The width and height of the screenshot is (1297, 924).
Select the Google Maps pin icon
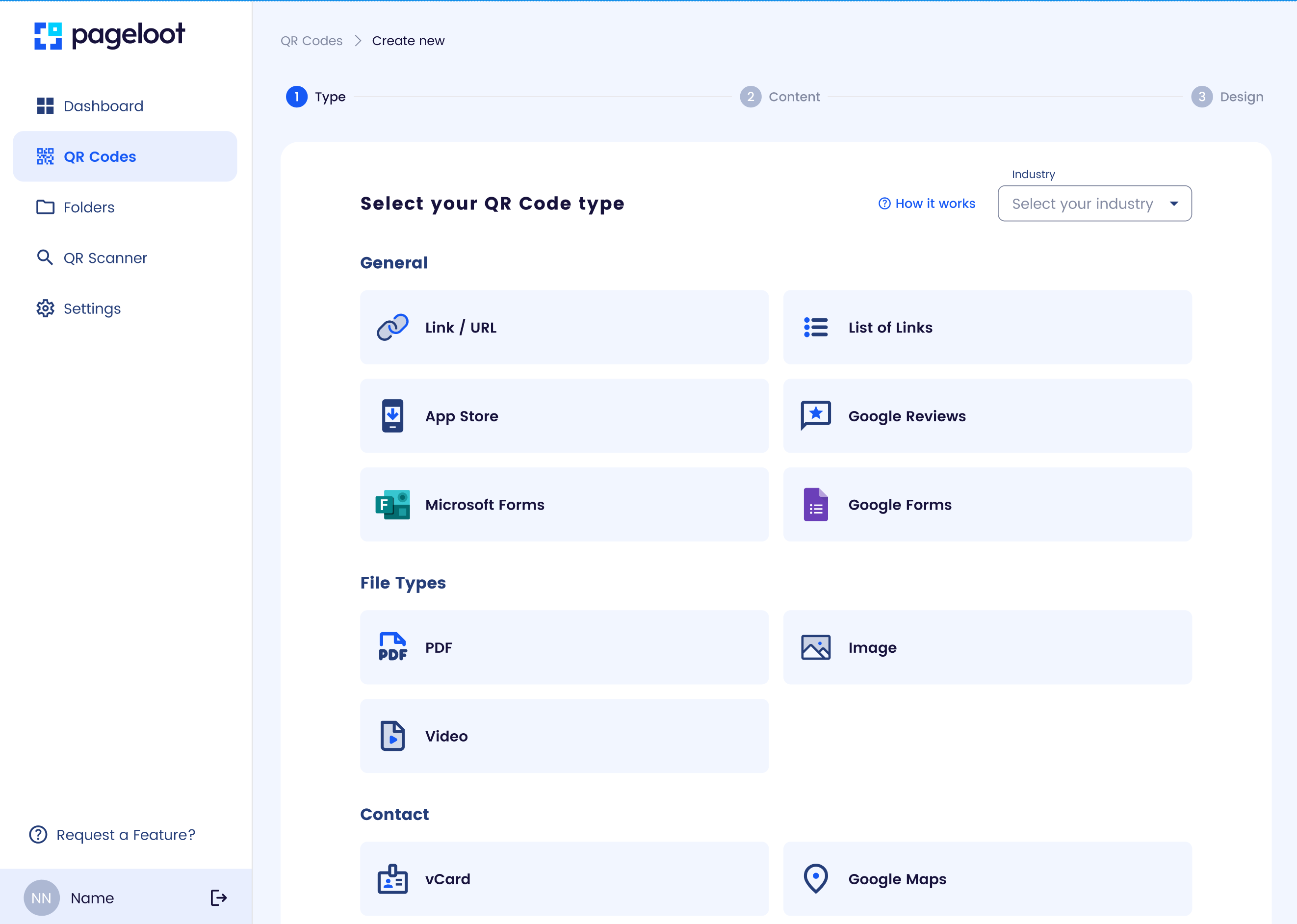point(816,879)
